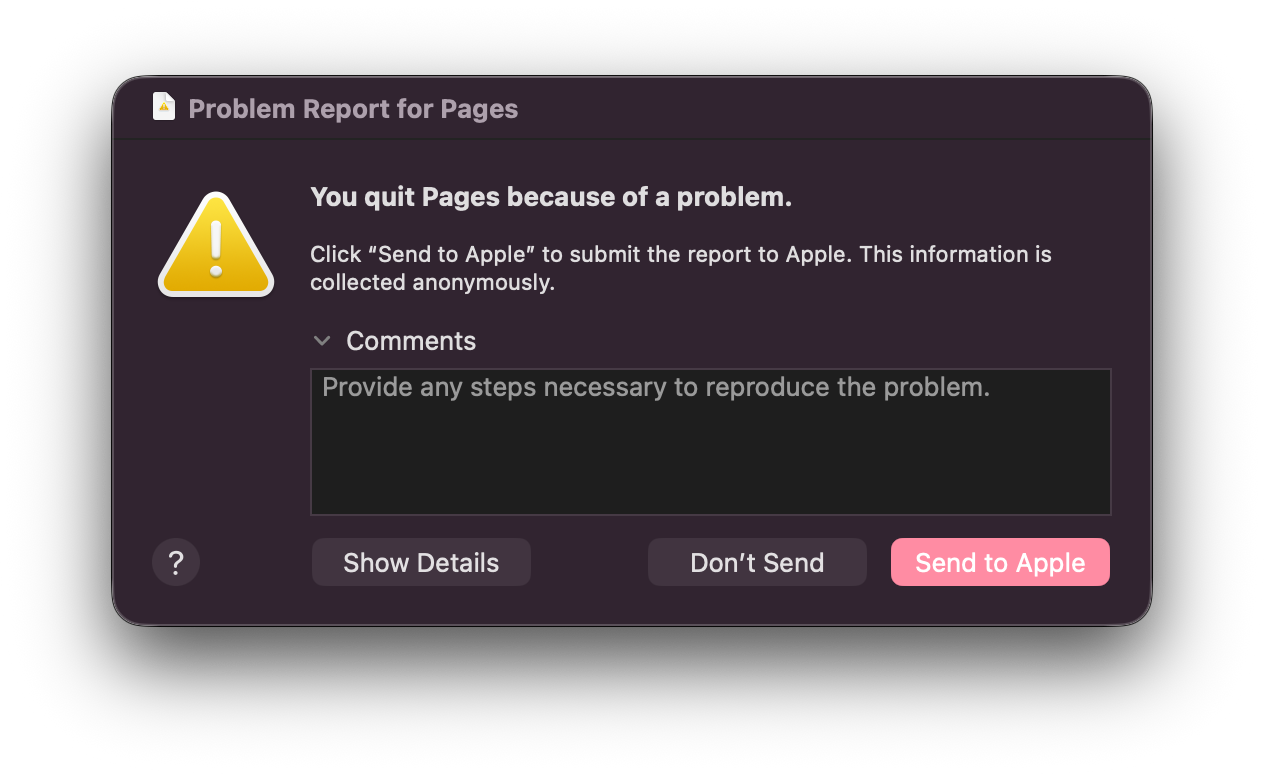
Task: Click the "Send to Apple" phrase in the description
Action: coord(451,254)
